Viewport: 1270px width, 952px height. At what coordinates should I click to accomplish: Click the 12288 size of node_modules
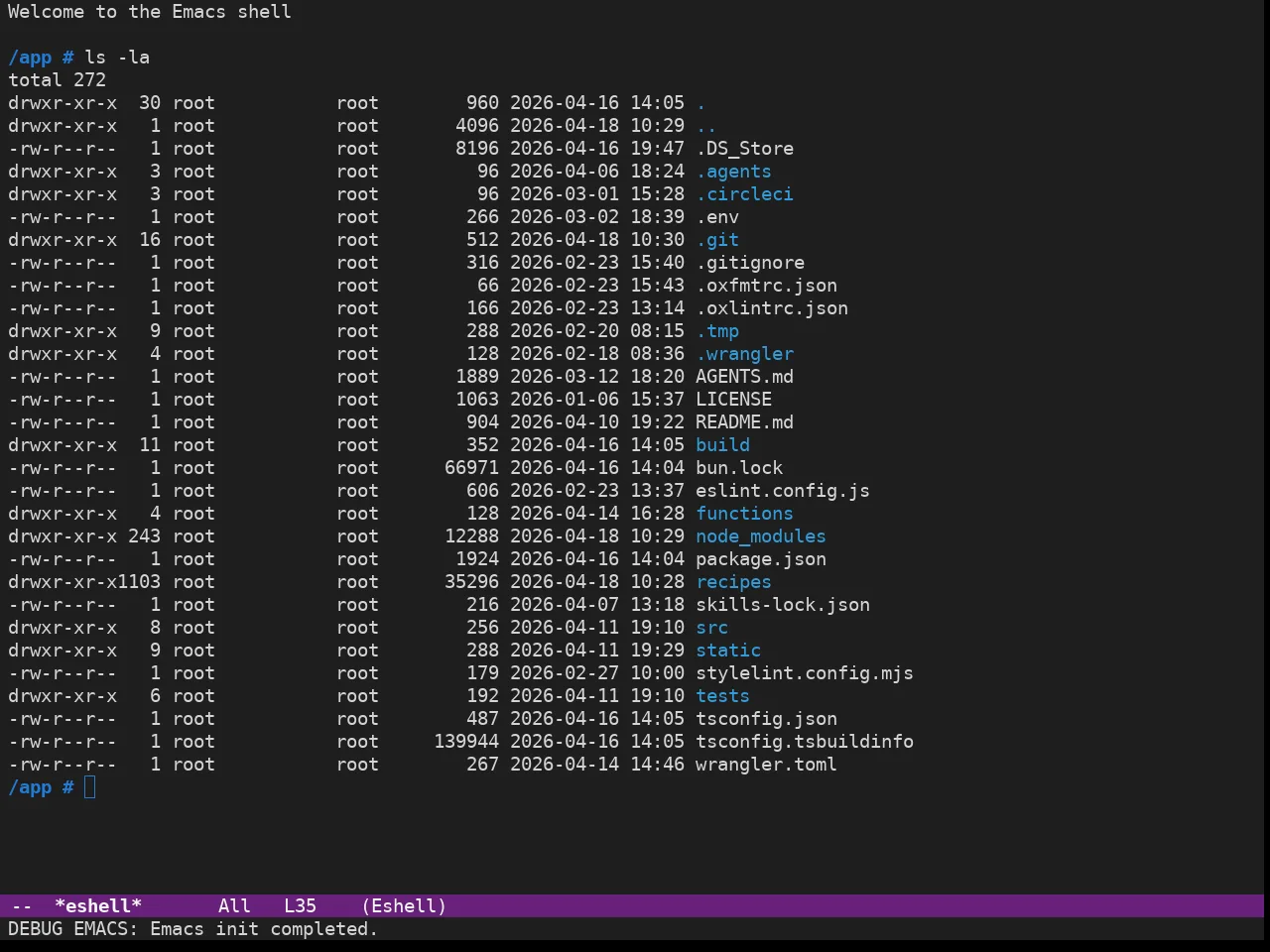471,536
